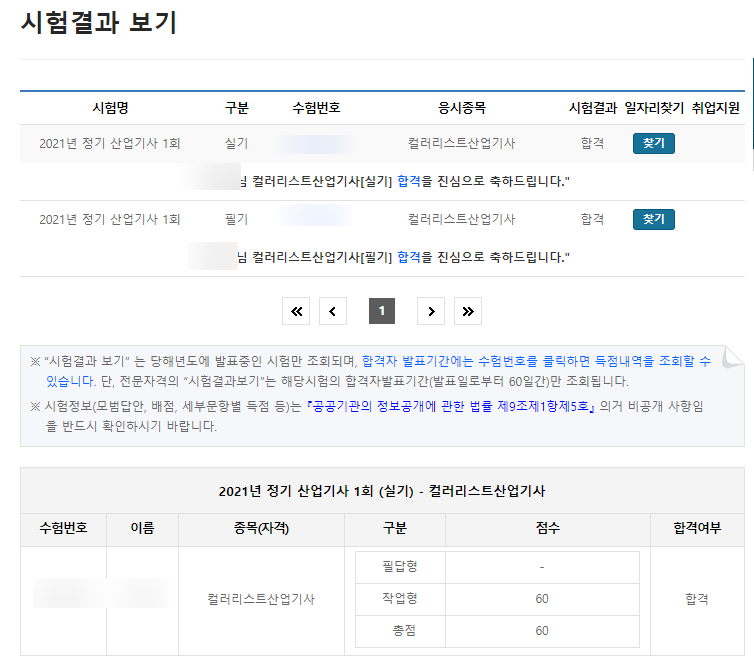This screenshot has height=665, width=754.
Task: Click 찾기 button in the 필기 row
Action: [653, 219]
